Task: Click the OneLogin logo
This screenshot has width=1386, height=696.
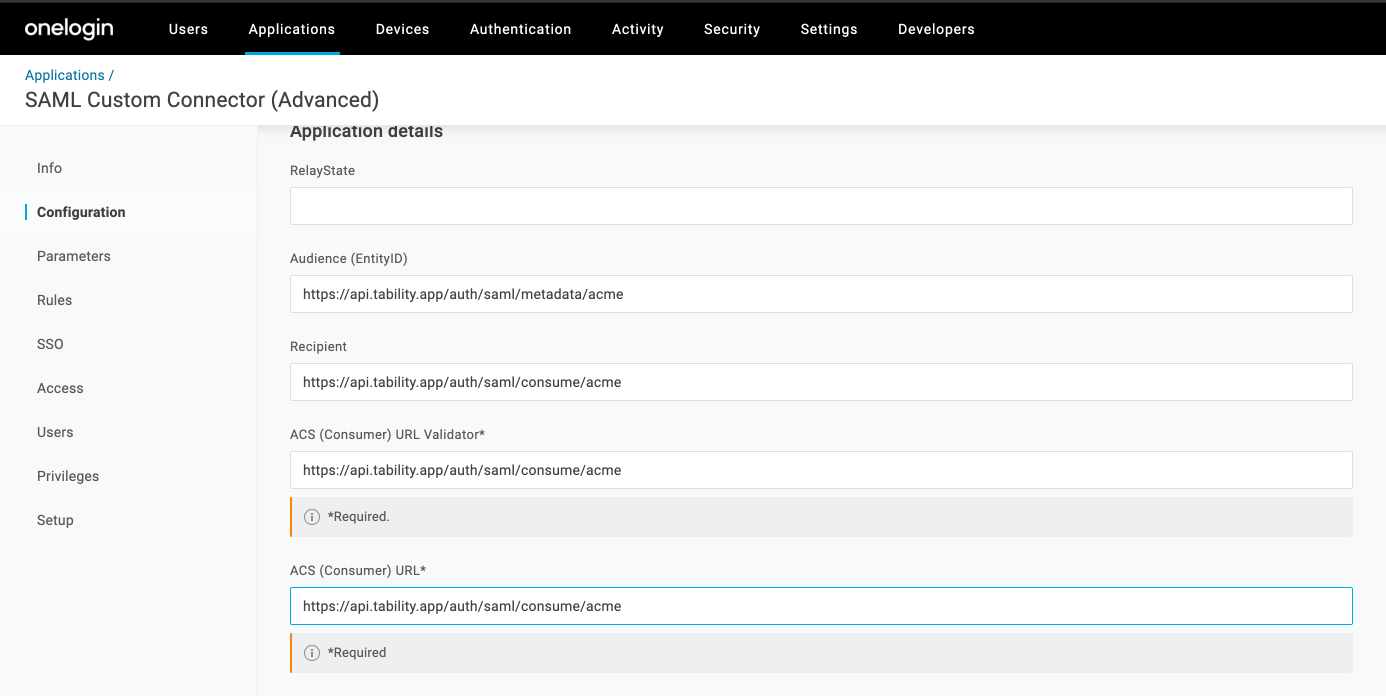Action: point(69,29)
